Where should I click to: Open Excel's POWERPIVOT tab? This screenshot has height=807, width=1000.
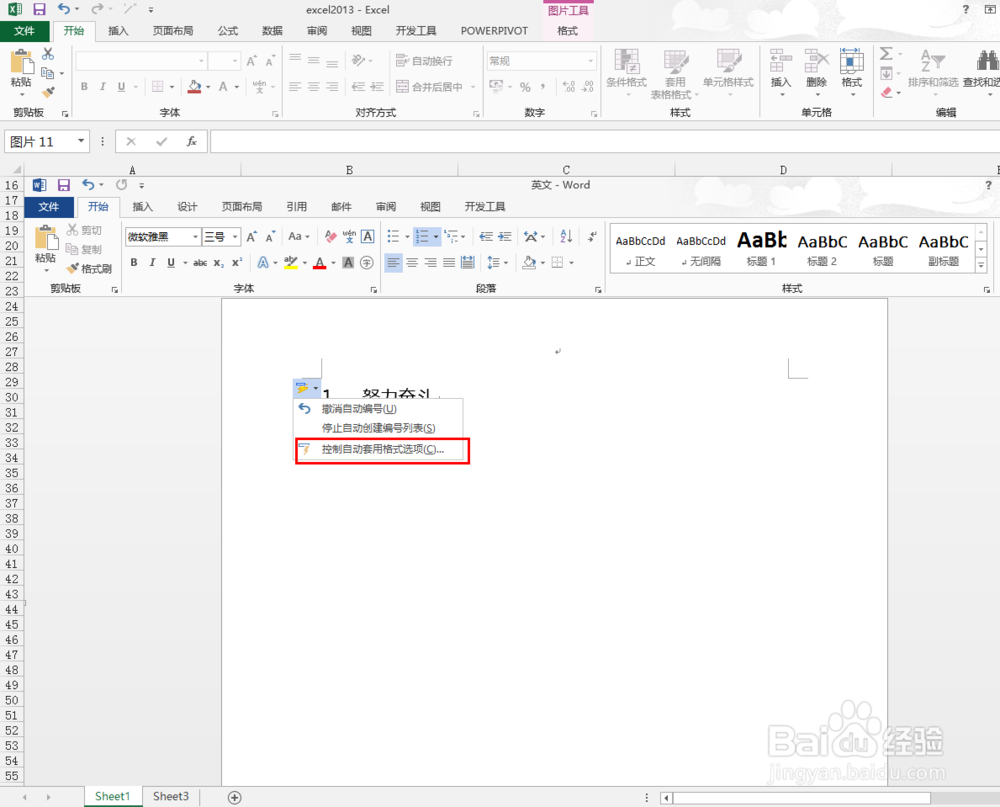[x=494, y=31]
